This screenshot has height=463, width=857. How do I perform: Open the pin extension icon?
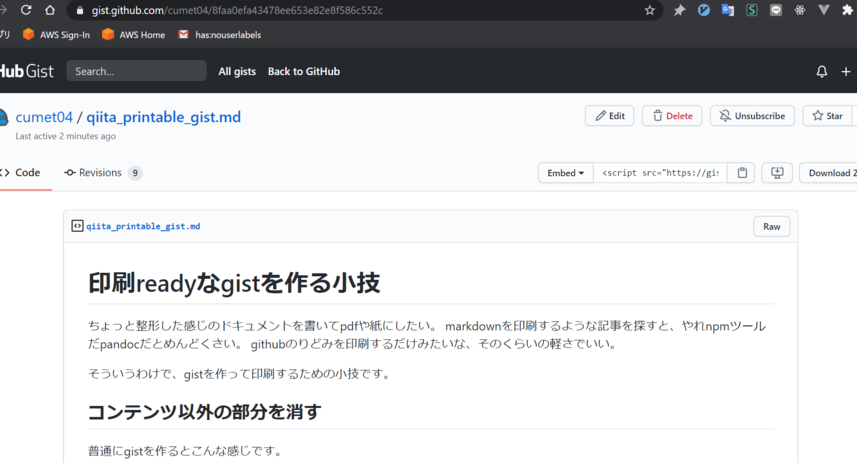679,10
